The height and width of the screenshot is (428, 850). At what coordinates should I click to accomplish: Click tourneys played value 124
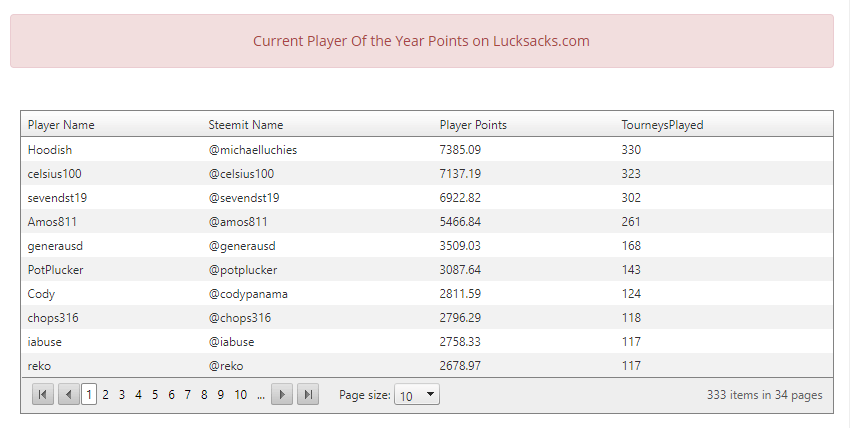tap(631, 294)
